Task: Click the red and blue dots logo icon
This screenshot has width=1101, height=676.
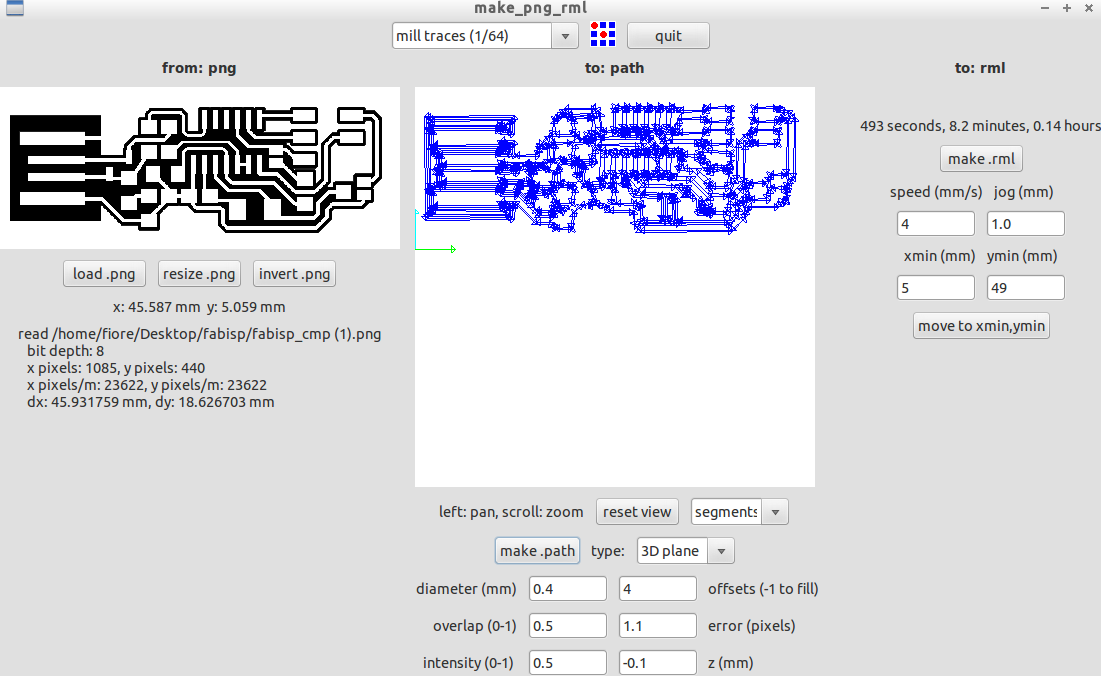Action: [602, 34]
